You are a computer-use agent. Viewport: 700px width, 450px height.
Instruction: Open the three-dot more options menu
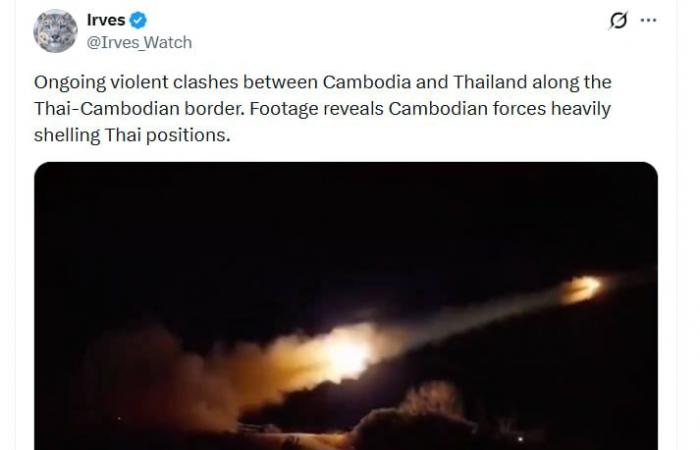(x=648, y=20)
